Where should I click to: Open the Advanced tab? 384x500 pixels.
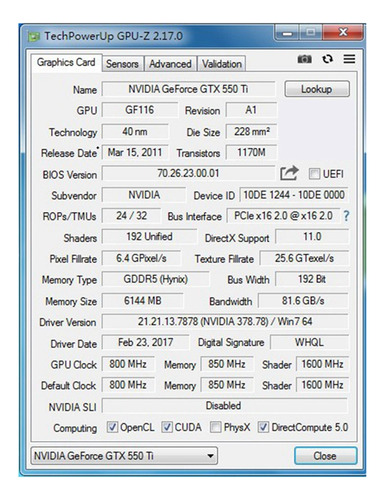point(170,64)
